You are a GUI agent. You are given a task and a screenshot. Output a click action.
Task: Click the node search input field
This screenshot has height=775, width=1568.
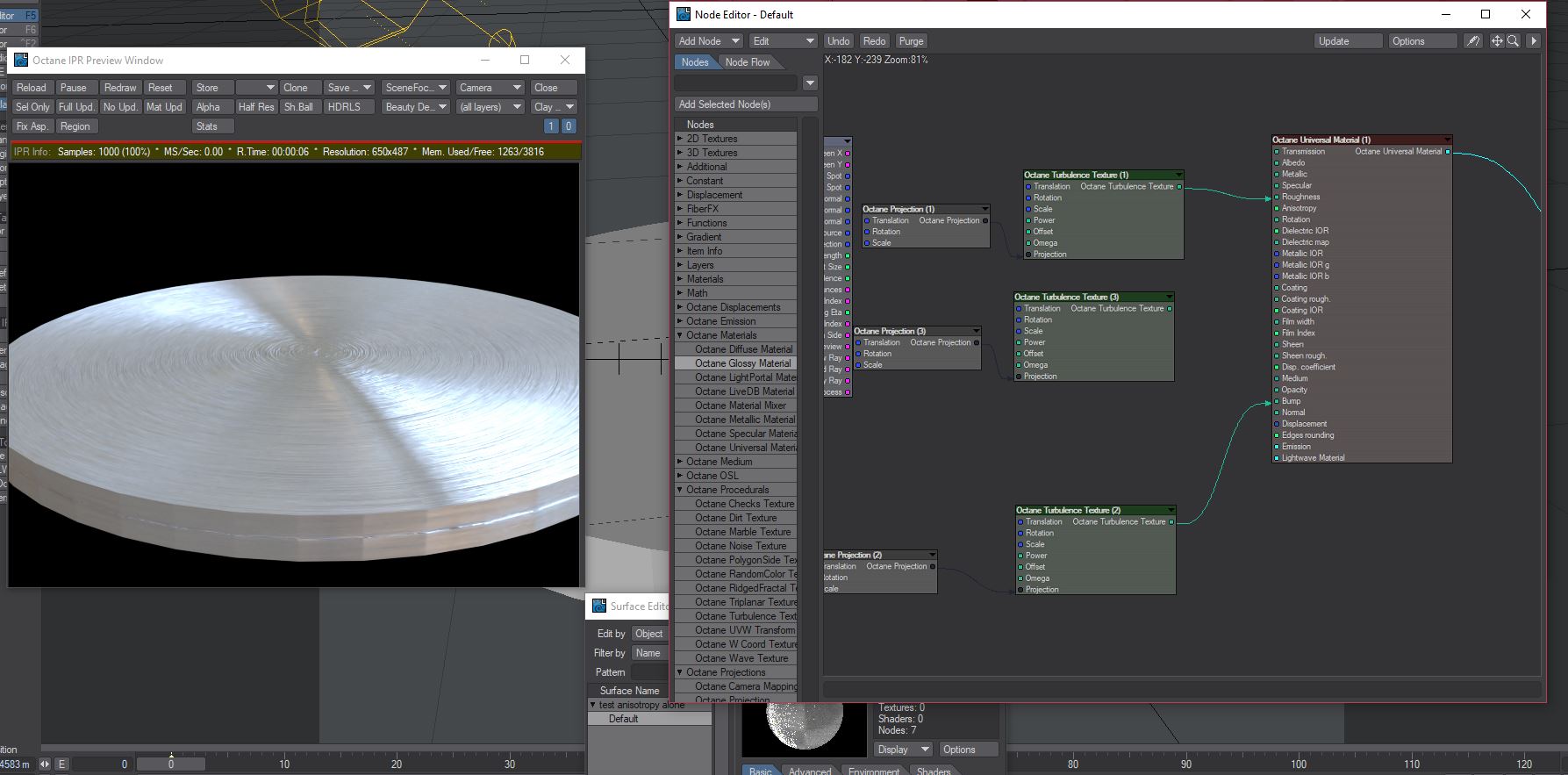click(x=736, y=83)
